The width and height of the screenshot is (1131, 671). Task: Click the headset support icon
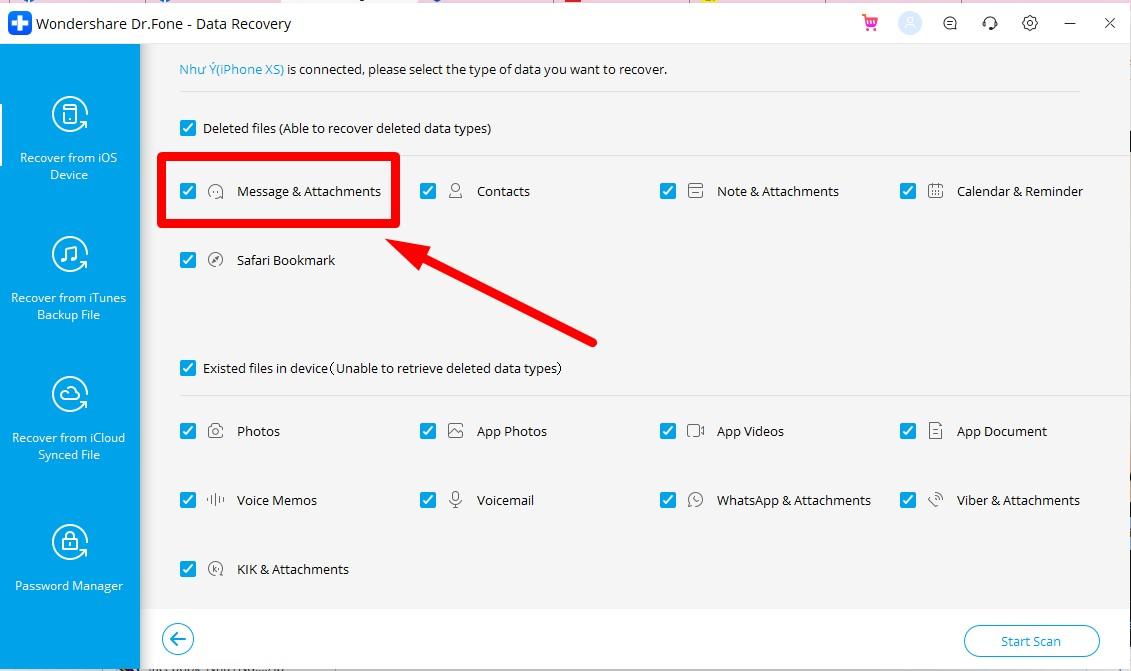[x=990, y=23]
